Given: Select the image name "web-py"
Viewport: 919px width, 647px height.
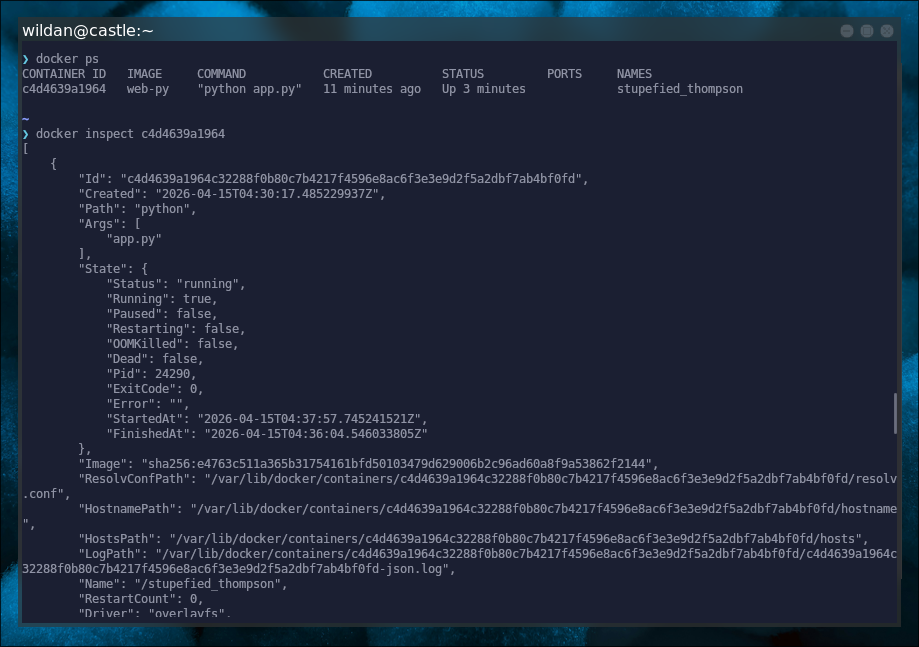Looking at the screenshot, I should click(x=147, y=89).
